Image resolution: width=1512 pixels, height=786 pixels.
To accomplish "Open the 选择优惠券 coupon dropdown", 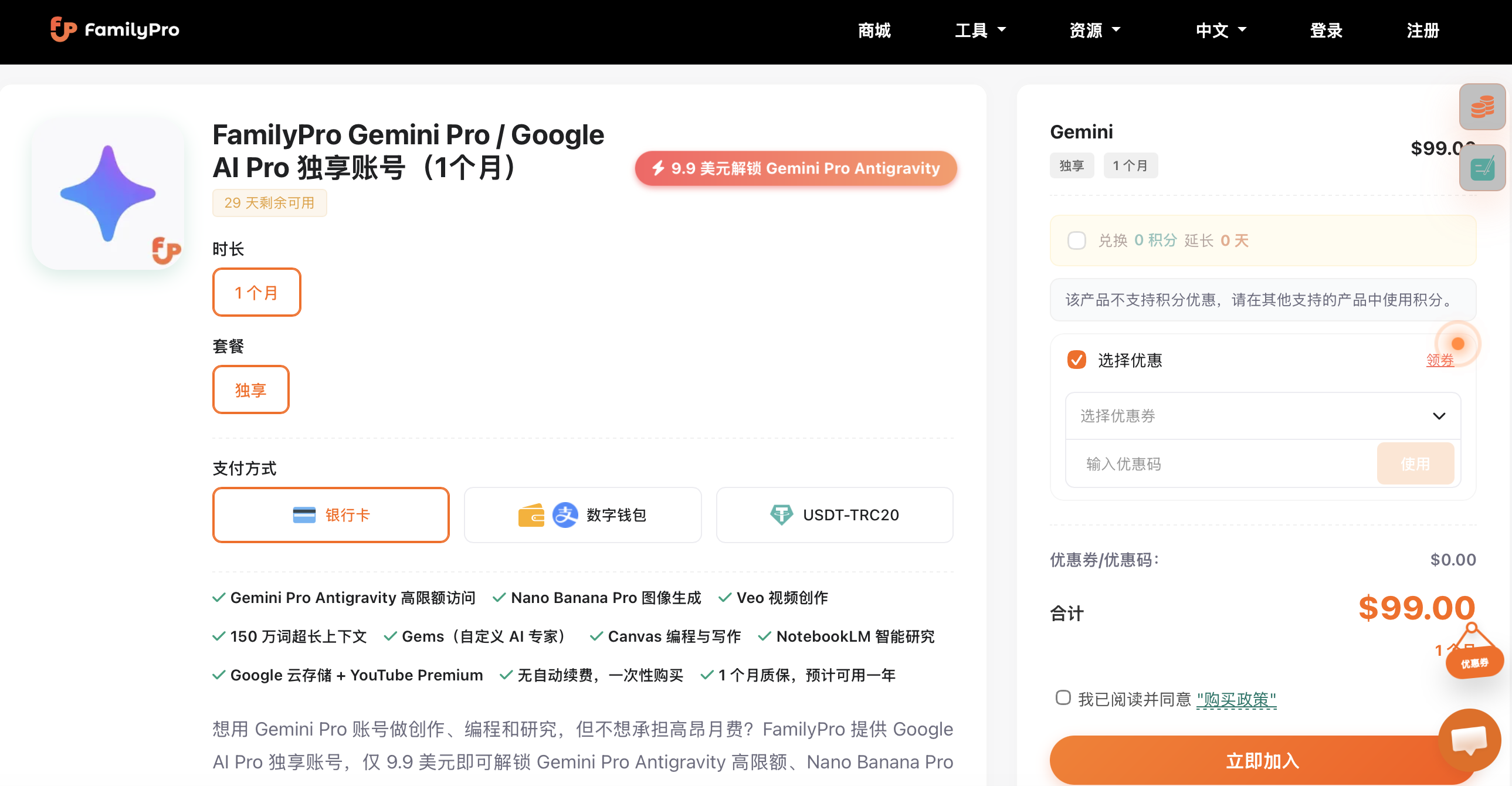I will tap(1263, 416).
